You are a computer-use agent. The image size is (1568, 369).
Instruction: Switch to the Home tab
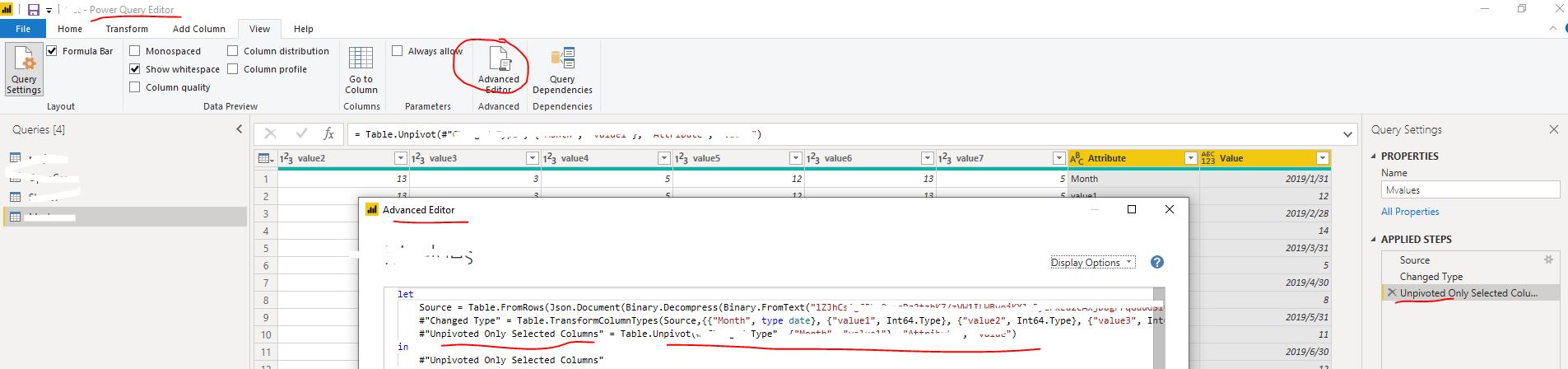(70, 29)
